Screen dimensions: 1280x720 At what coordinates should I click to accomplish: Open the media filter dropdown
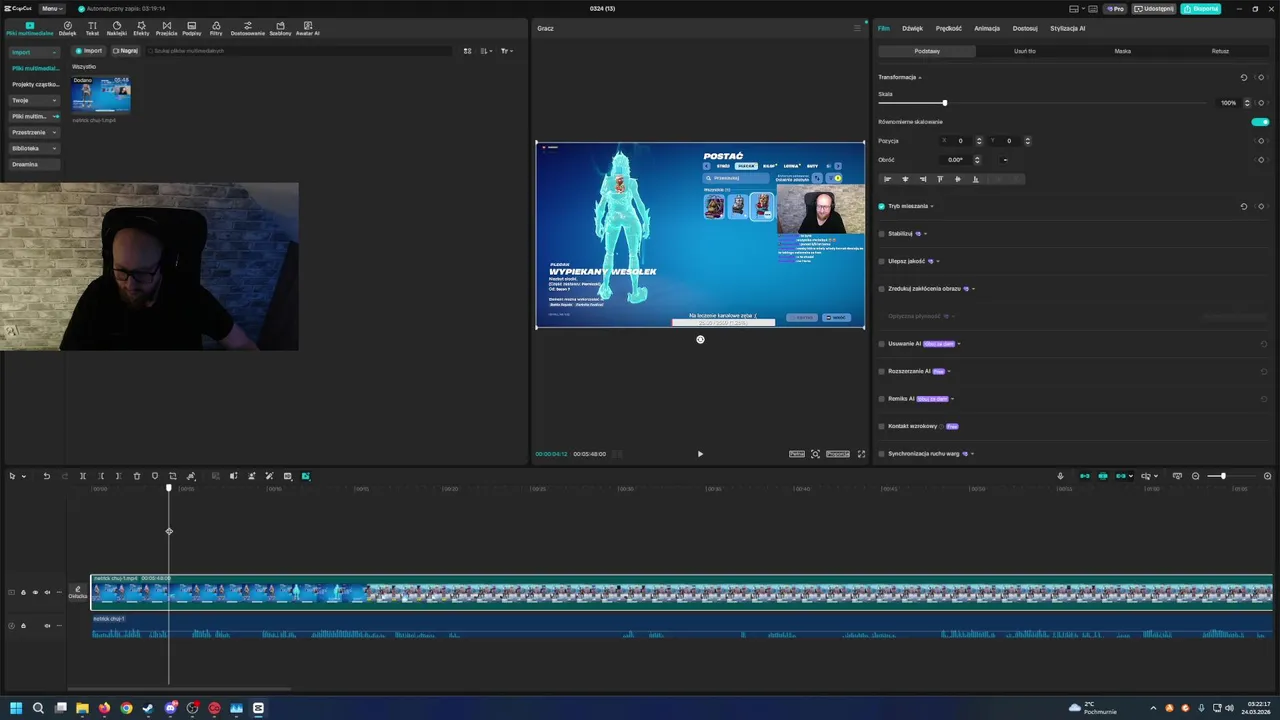tap(507, 50)
